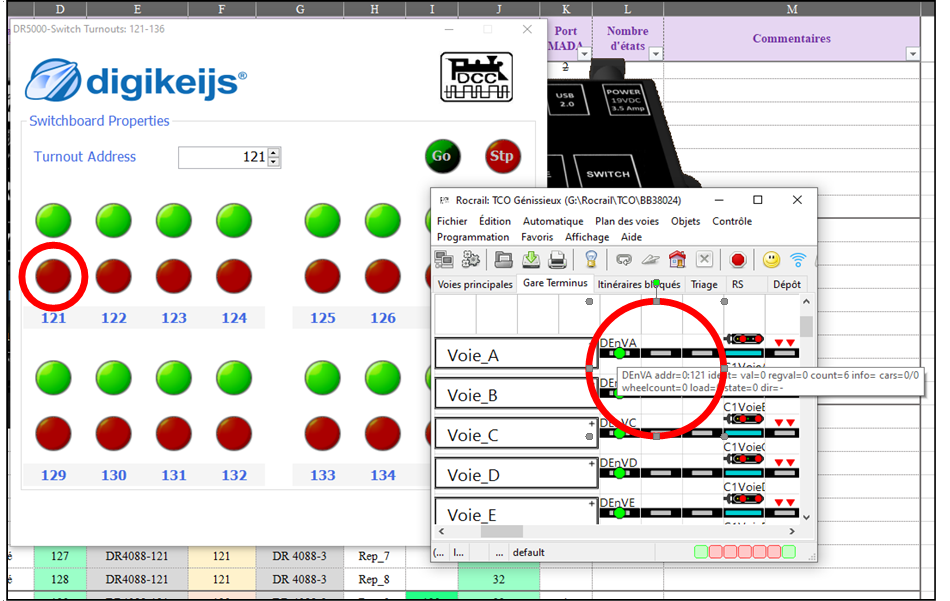Click the yellow smiley face toolbar icon
This screenshot has height=601, width=950.
click(771, 260)
